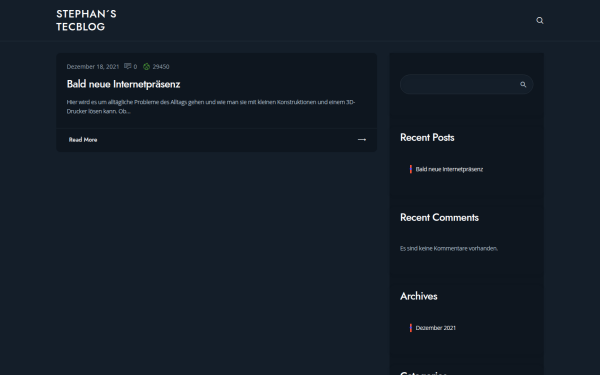Submit search with sidebar magnifier icon
The image size is (600, 375).
point(523,85)
